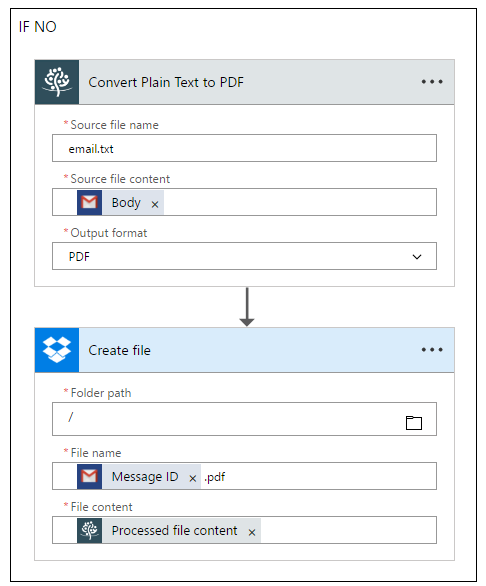Viewport: 486px width, 586px height.
Task: Click the Folder path input field
Action: (x=228, y=419)
